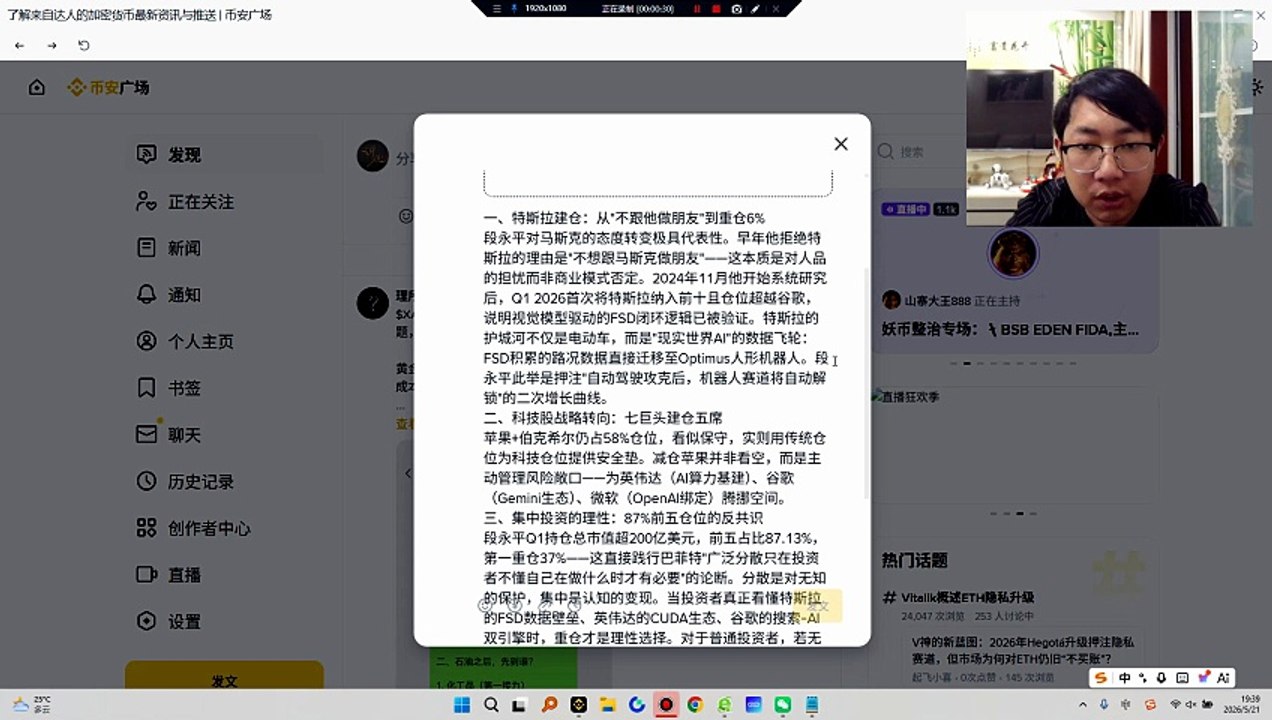
Task: Click the post author avatar behind popup
Action: [373, 155]
